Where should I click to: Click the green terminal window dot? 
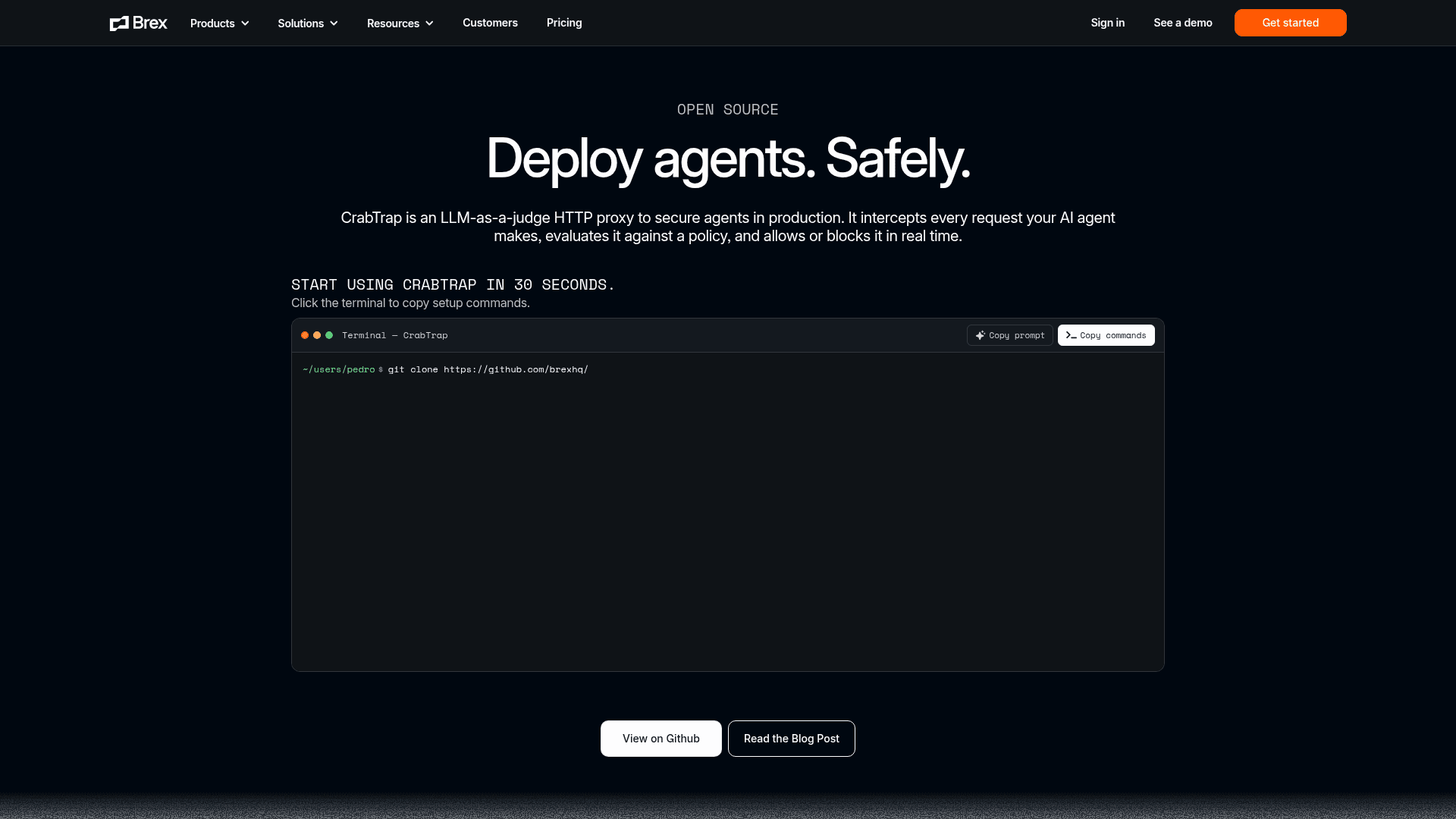[x=329, y=335]
